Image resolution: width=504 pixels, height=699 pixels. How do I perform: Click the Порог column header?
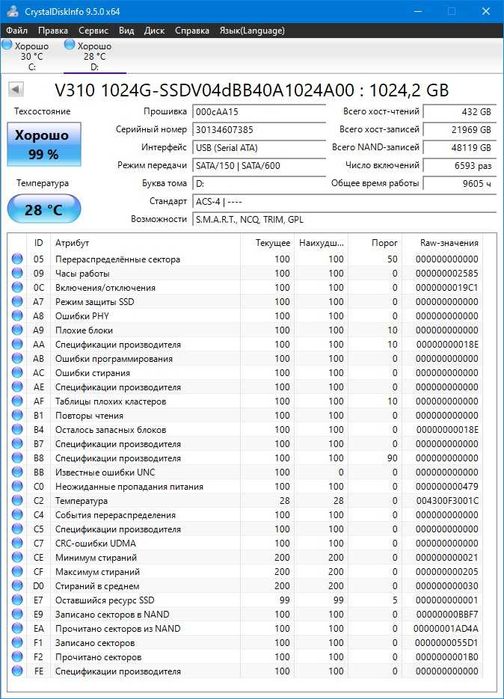[375, 243]
